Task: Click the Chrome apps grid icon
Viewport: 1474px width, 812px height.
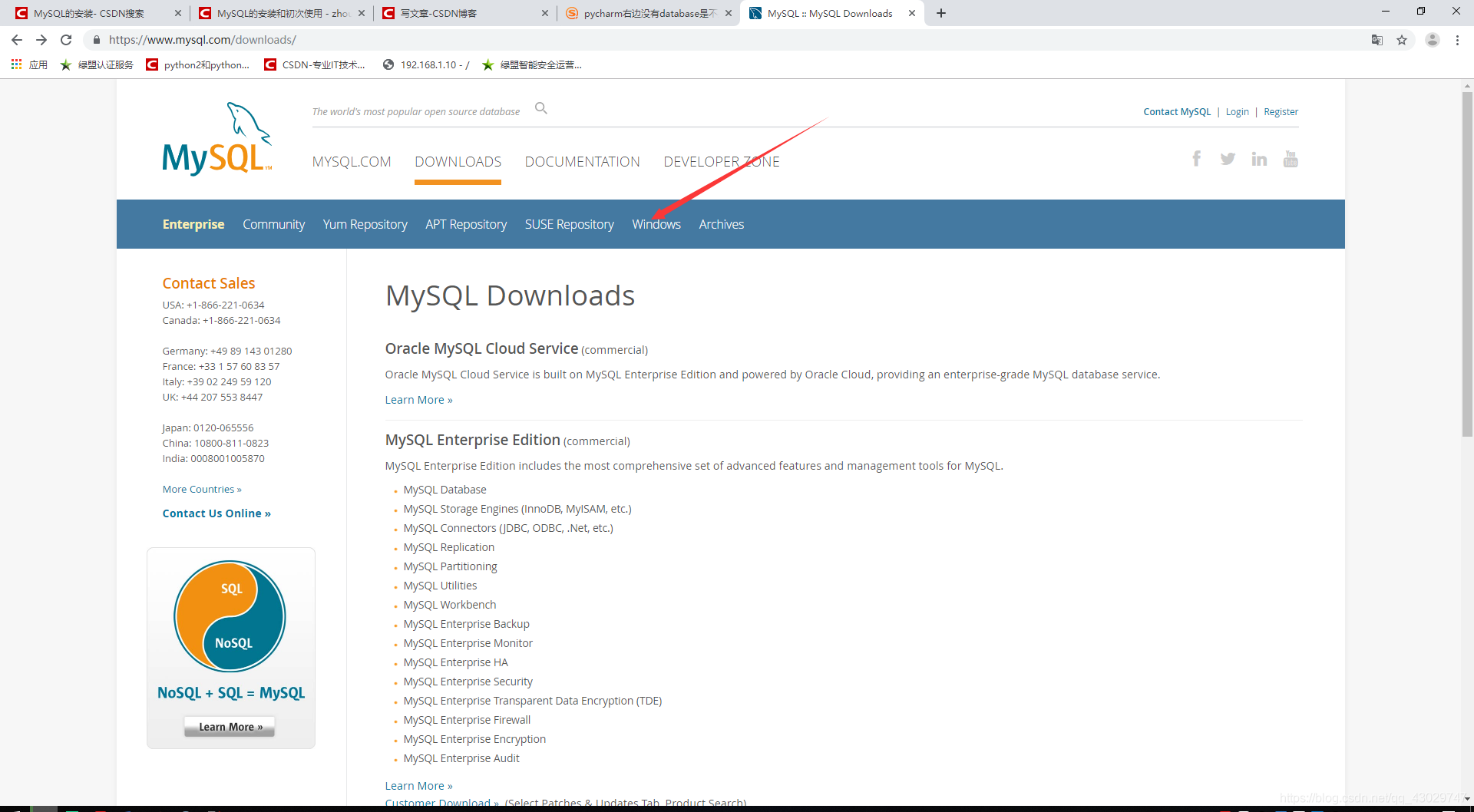Action: 16,64
